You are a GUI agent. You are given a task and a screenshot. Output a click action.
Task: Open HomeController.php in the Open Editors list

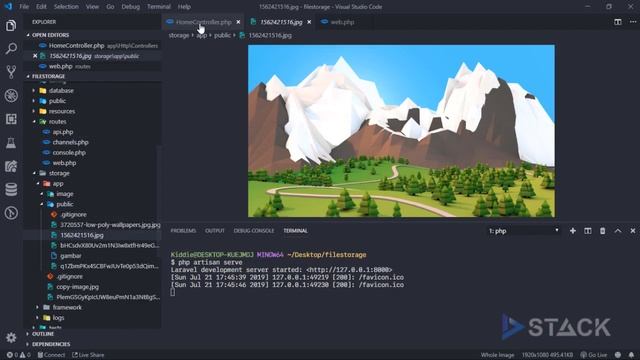click(76, 46)
